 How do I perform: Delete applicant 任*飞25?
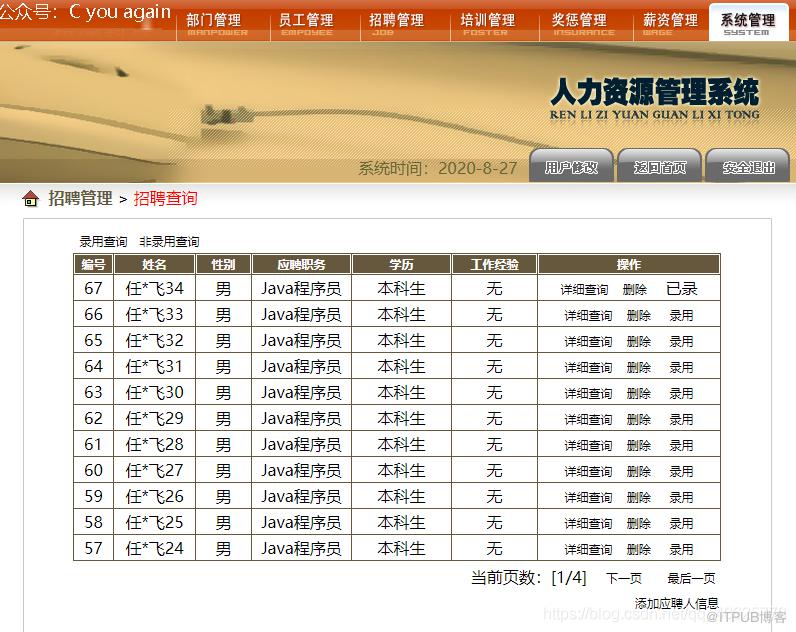pyautogui.click(x=639, y=524)
